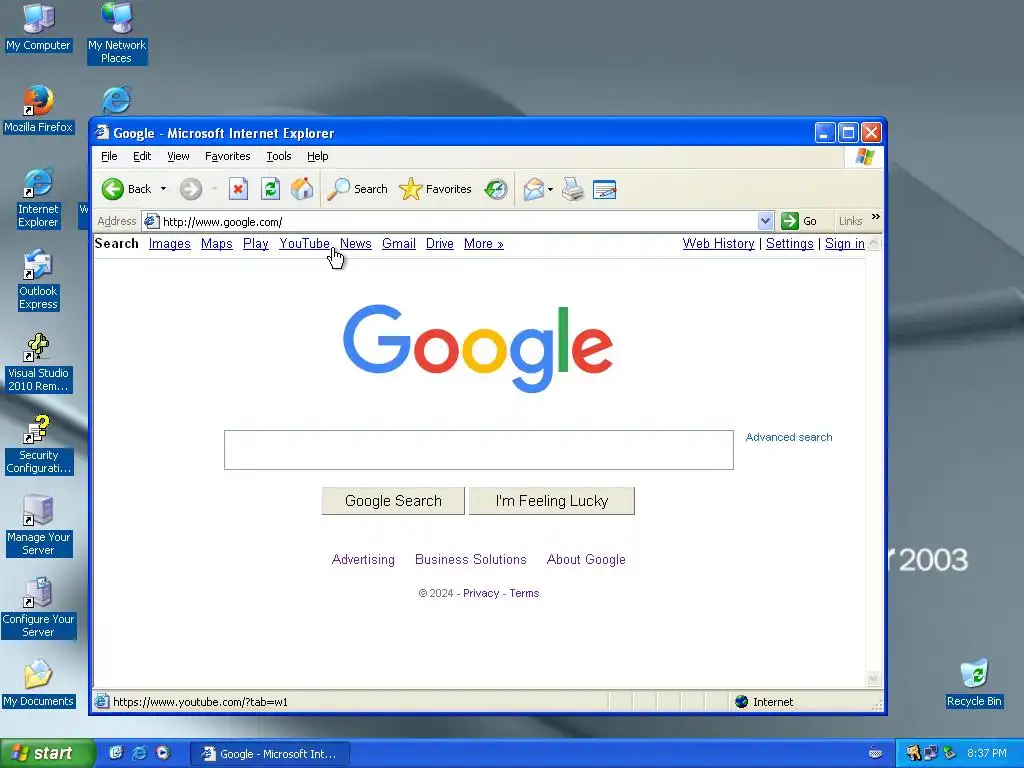
Task: Click the address bar URL field
Action: pos(457,221)
